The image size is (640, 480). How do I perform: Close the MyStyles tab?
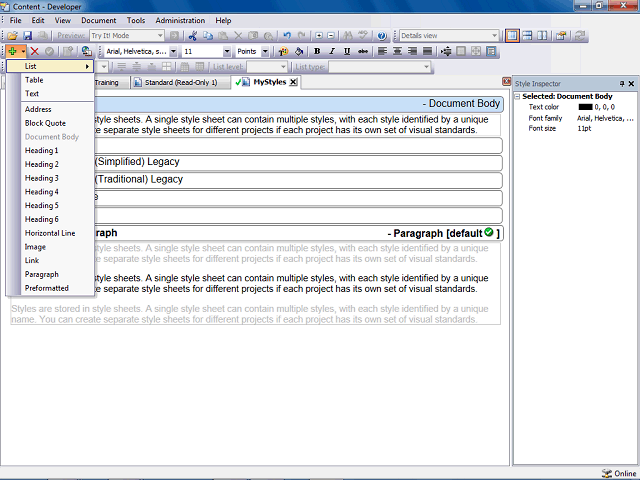click(x=293, y=82)
